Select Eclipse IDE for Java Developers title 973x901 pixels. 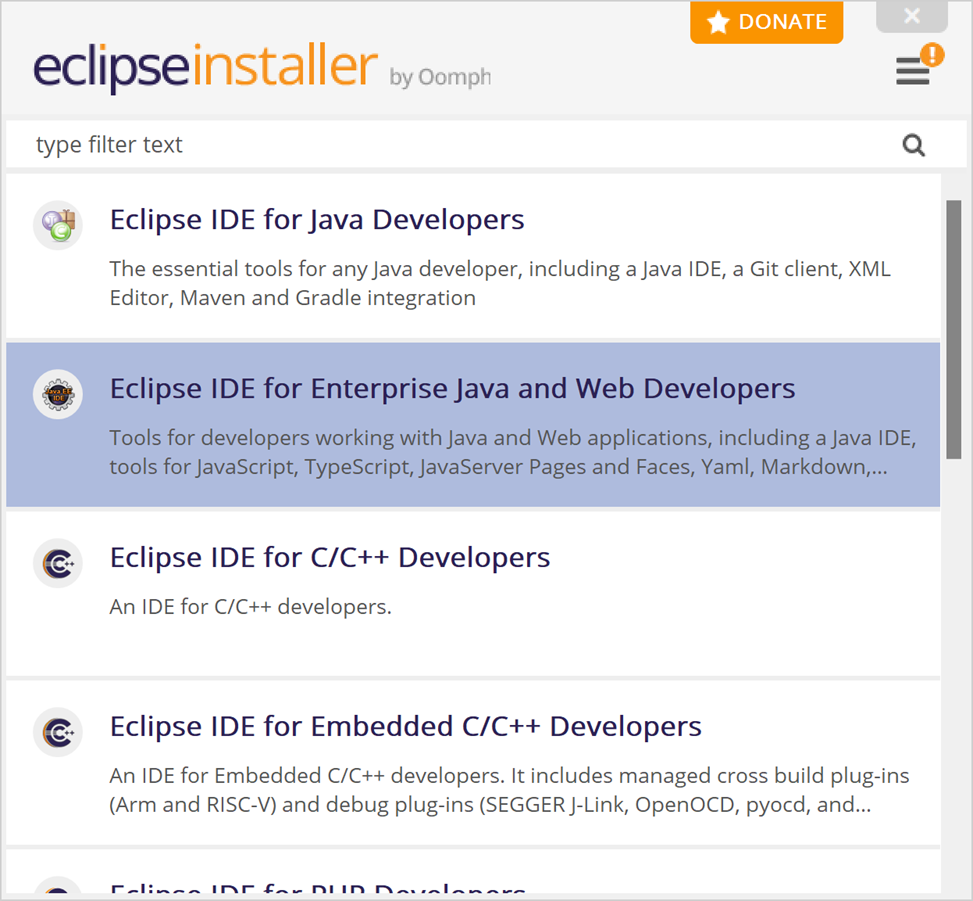click(317, 220)
